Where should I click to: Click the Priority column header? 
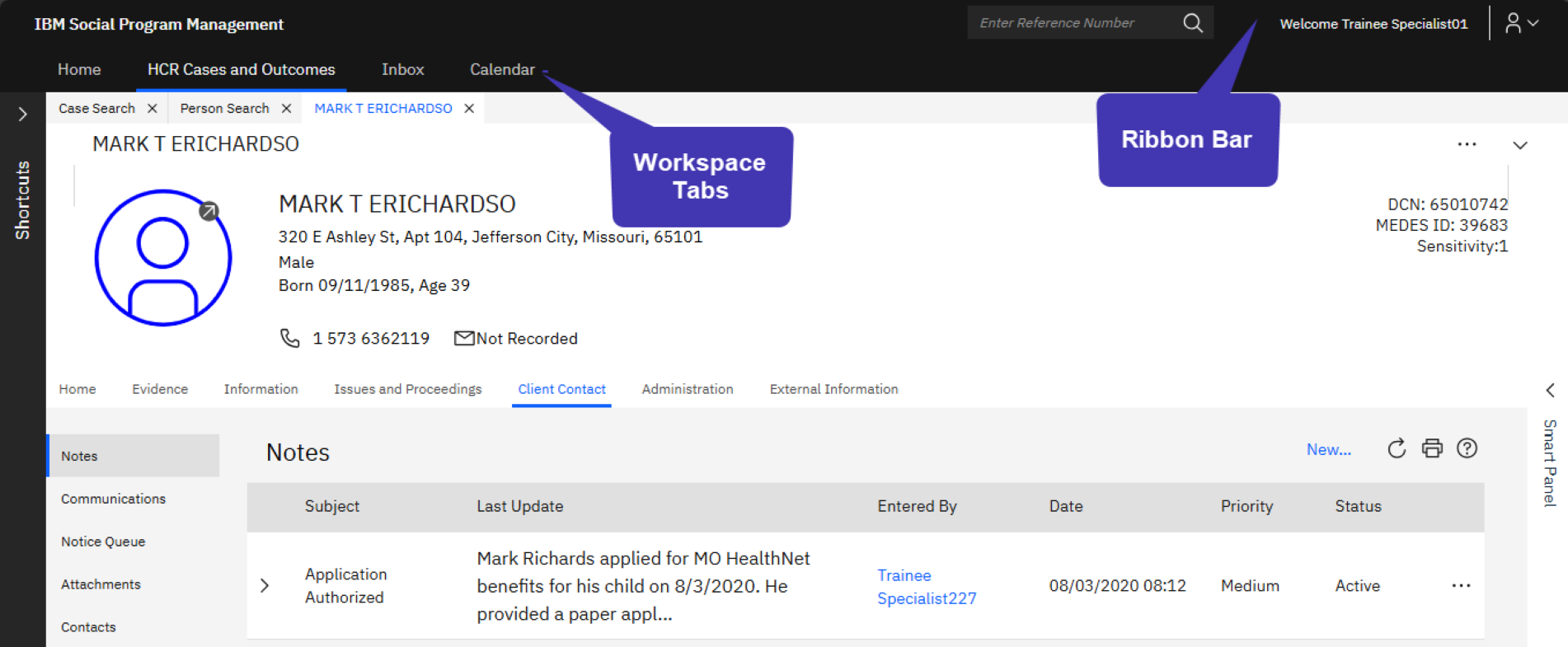point(1246,506)
